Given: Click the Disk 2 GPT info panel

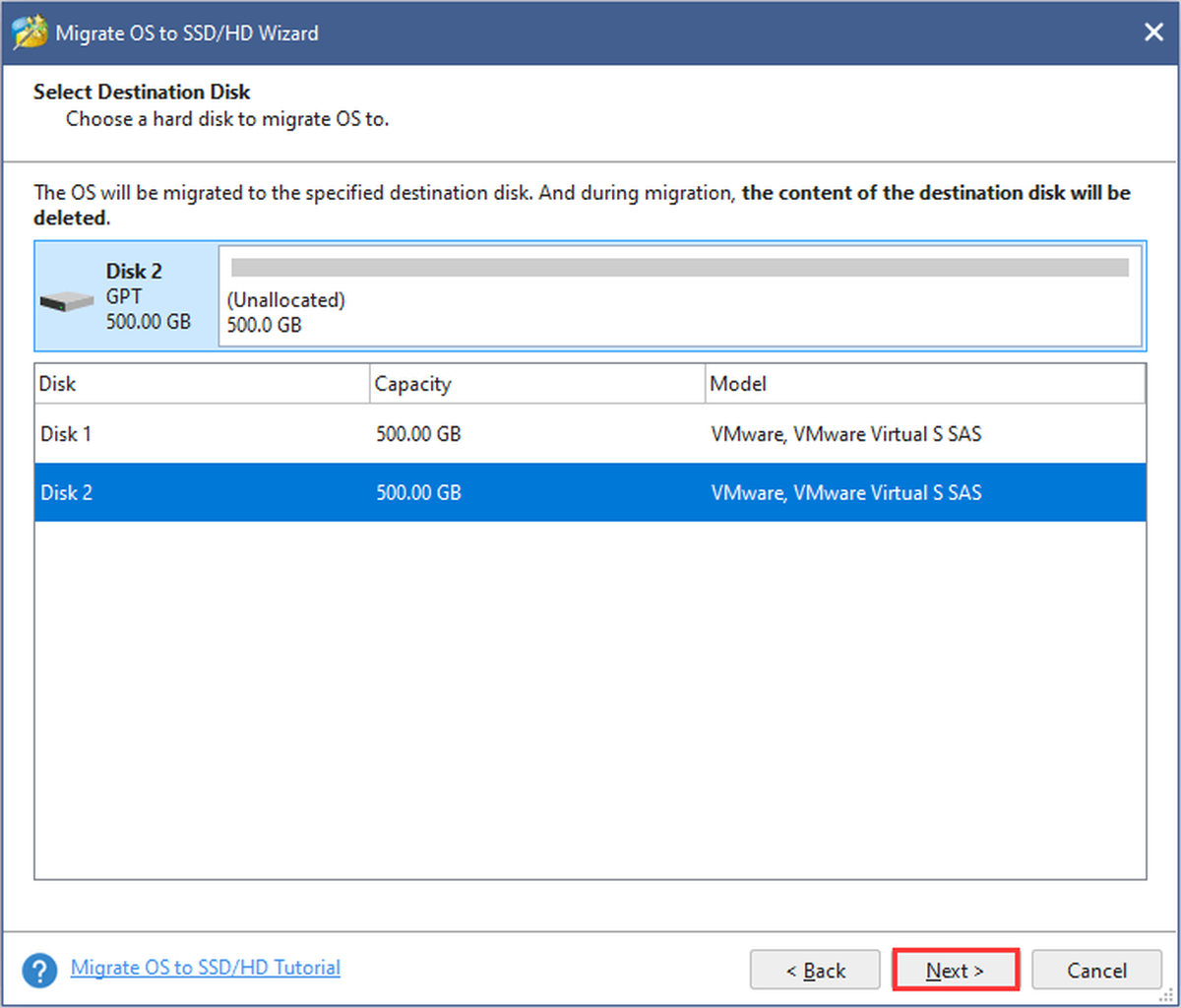Looking at the screenshot, I should pyautogui.click(x=127, y=296).
